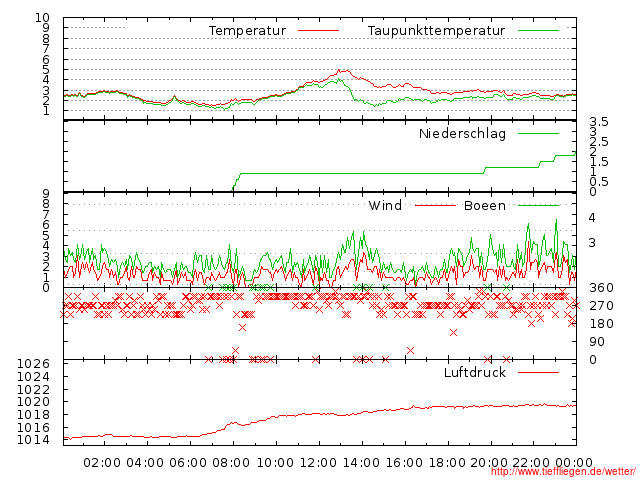Click the 1020 pressure axis value

[33, 402]
